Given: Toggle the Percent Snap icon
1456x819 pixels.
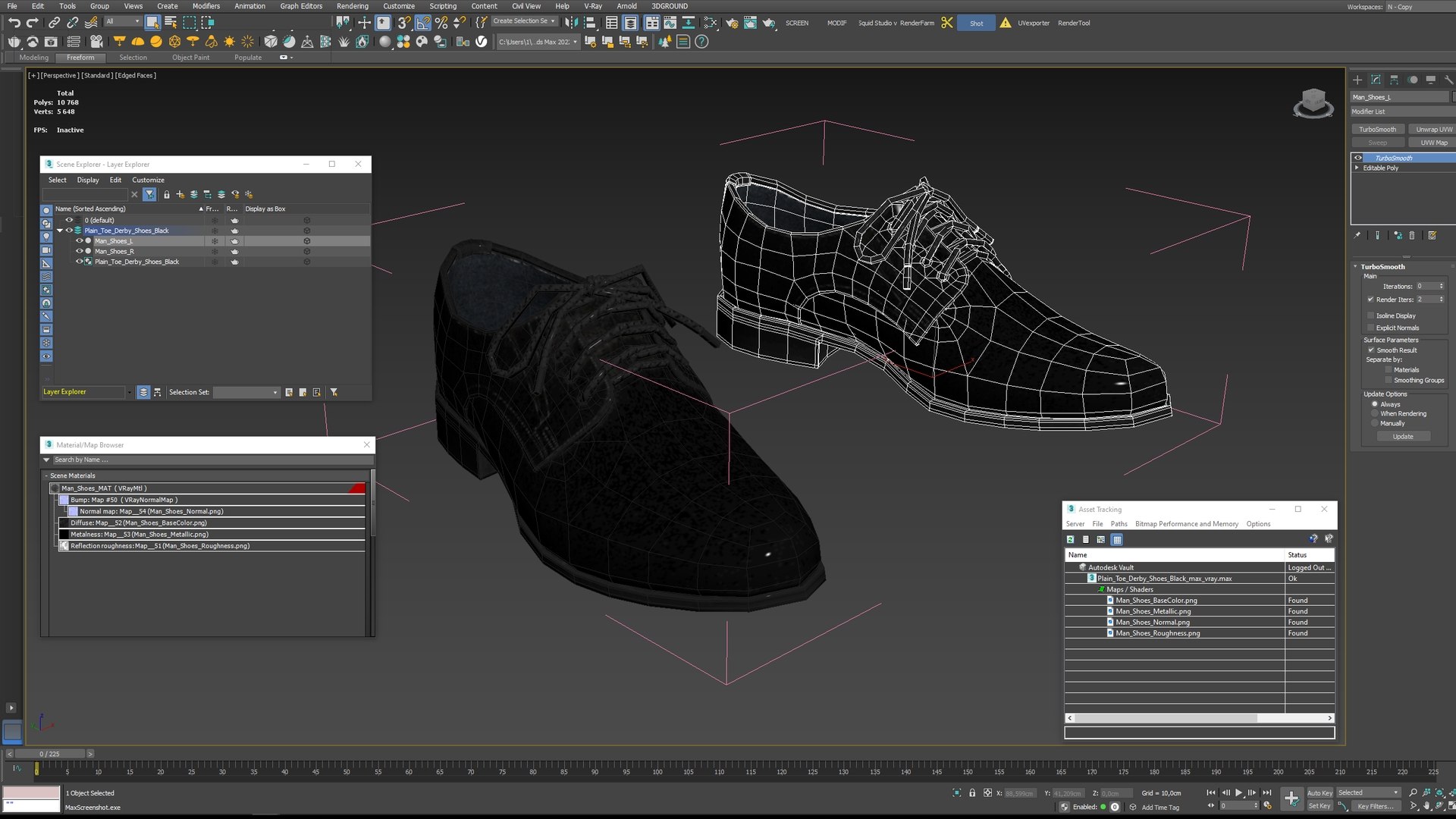Looking at the screenshot, I should pyautogui.click(x=441, y=23).
